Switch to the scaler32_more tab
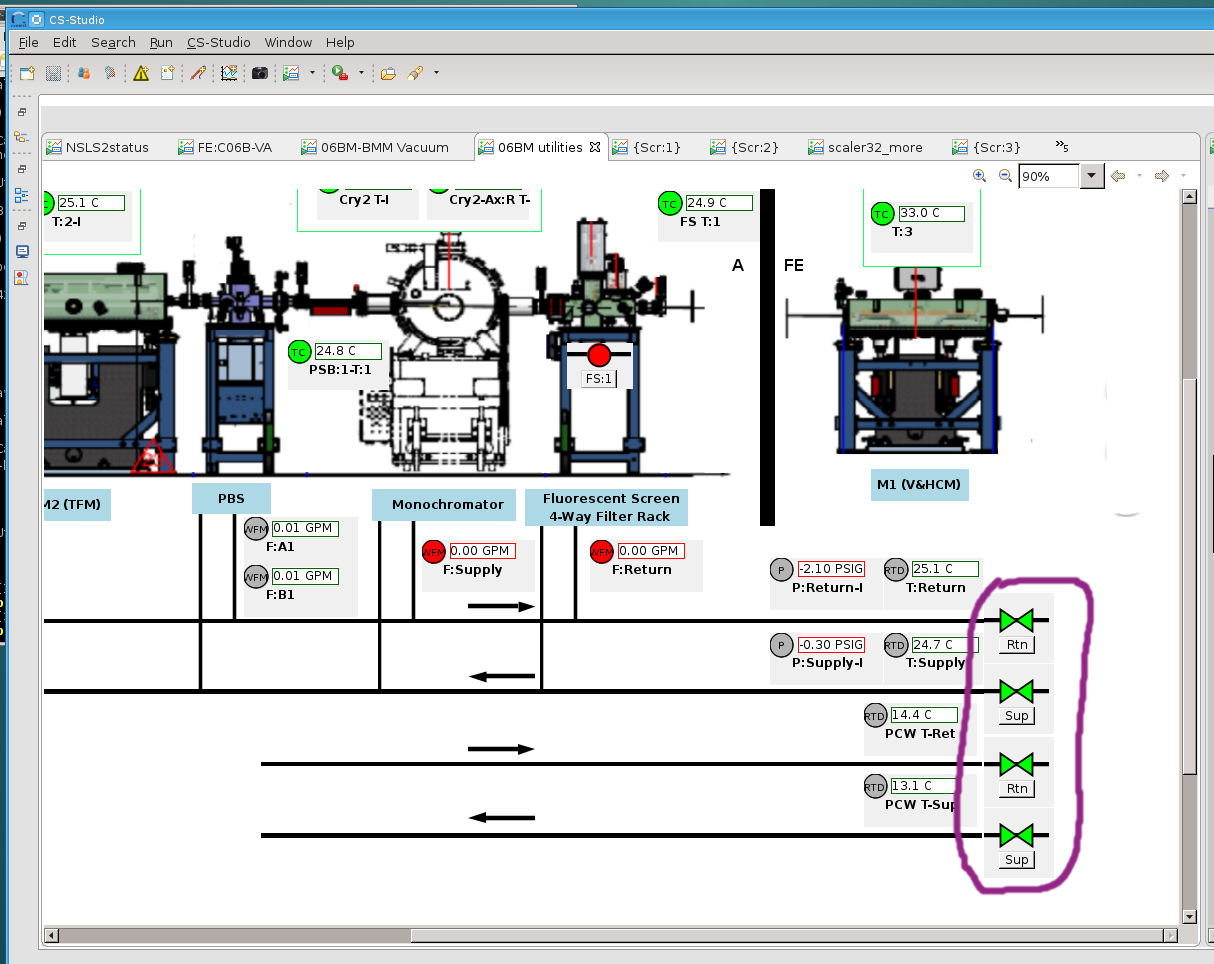 865,147
